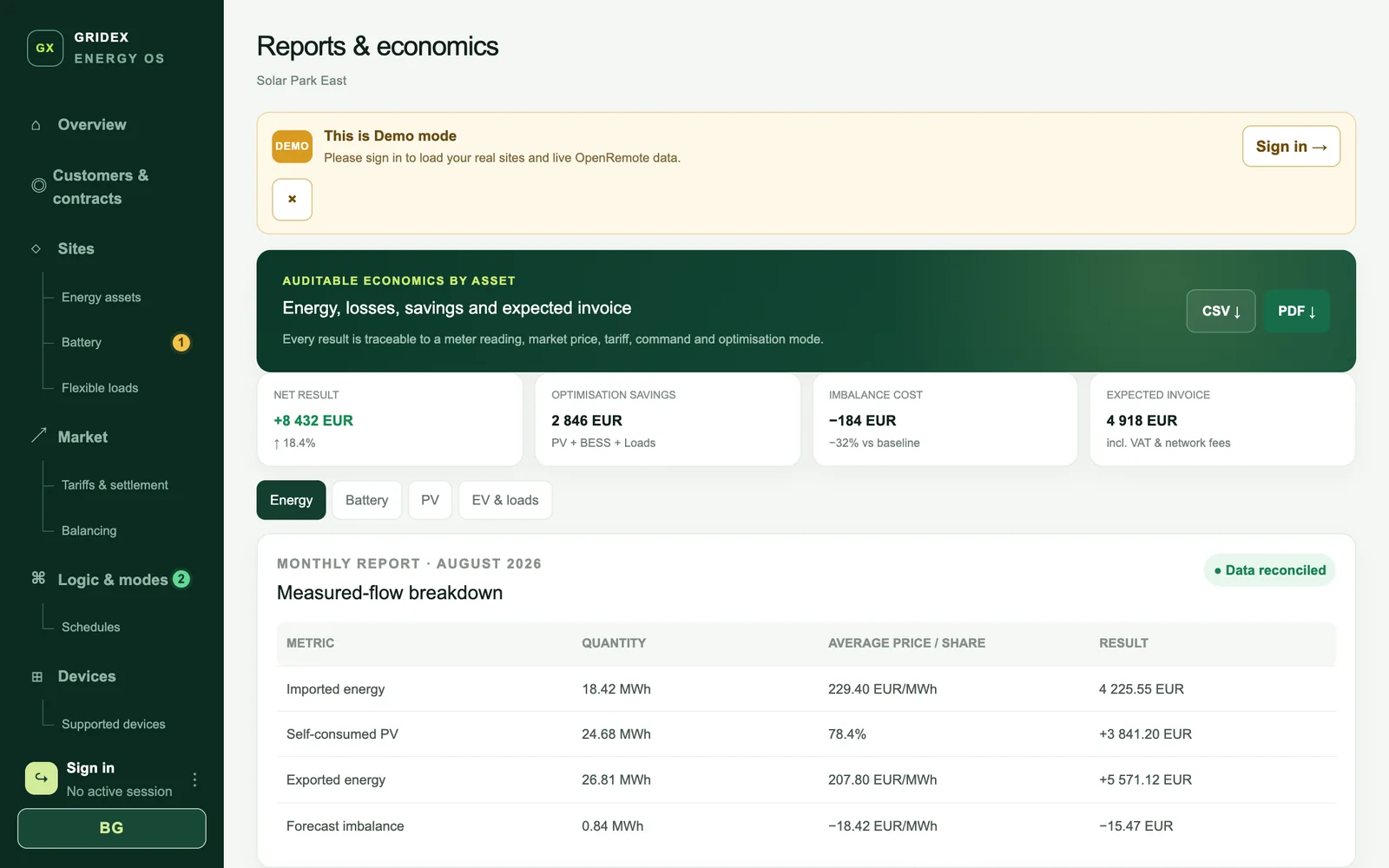This screenshot has height=868, width=1389.
Task: Click the +5 571.12 EUR result cell
Action: tap(1145, 779)
